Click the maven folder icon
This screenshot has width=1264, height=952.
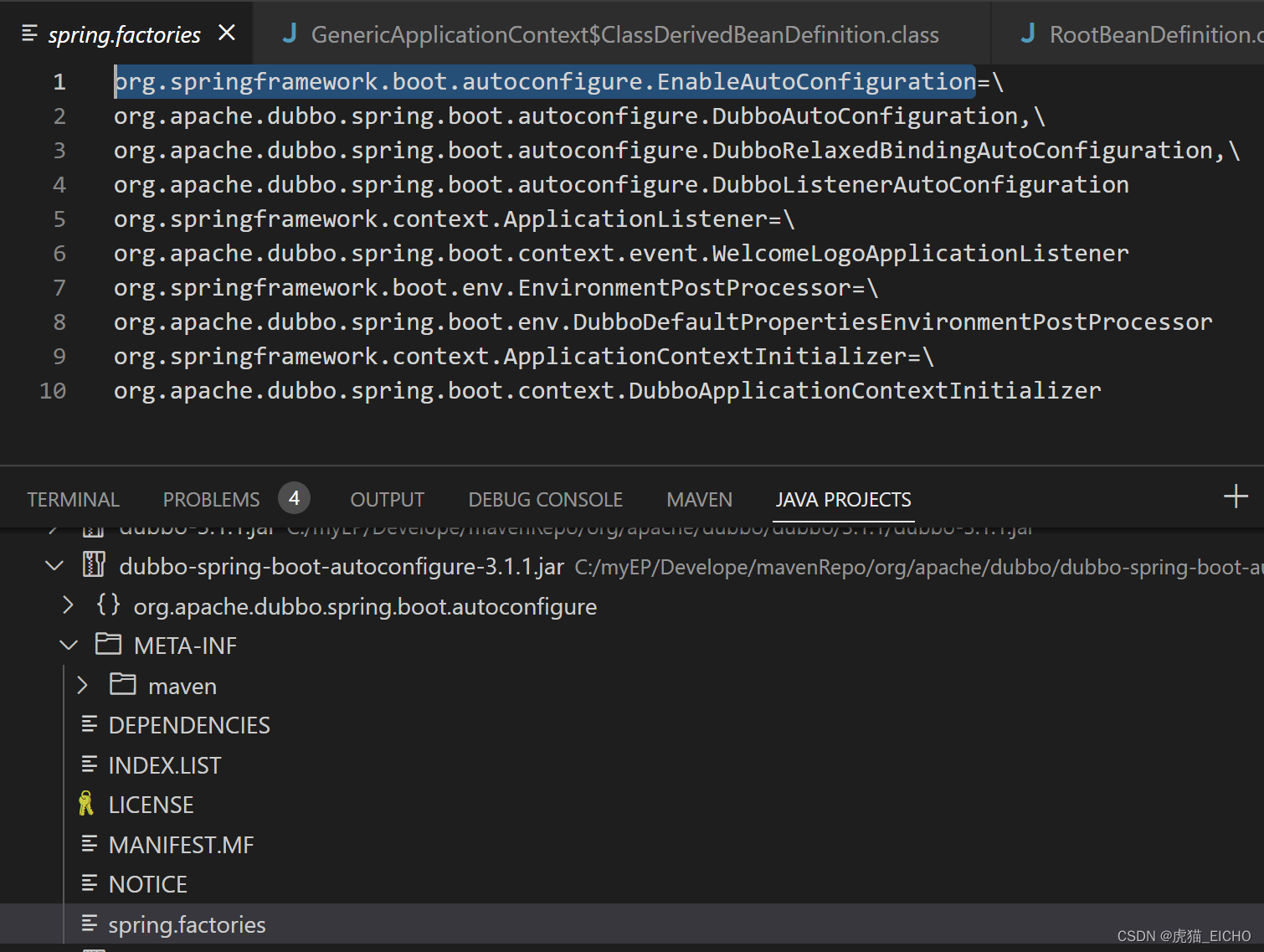(x=123, y=685)
